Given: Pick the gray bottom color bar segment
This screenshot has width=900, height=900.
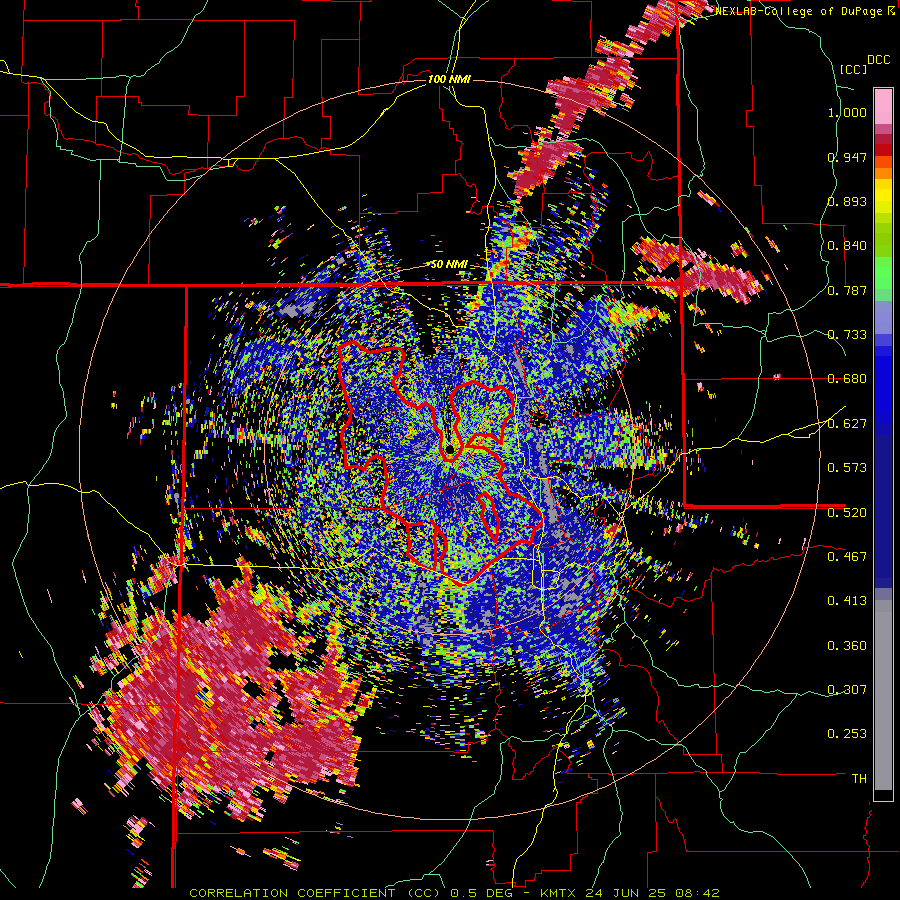Looking at the screenshot, I should click(x=883, y=695).
